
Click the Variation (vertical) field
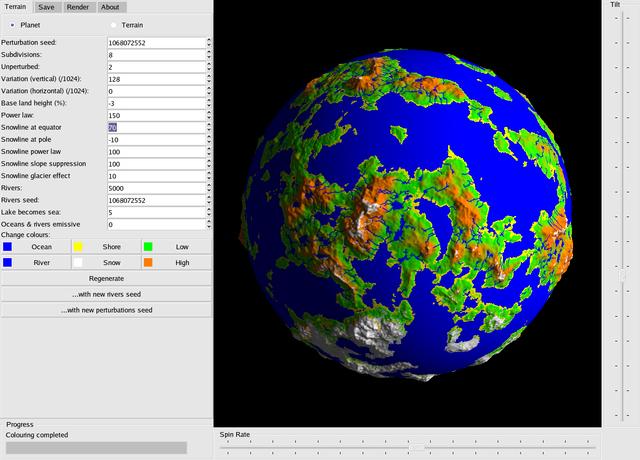(x=156, y=79)
